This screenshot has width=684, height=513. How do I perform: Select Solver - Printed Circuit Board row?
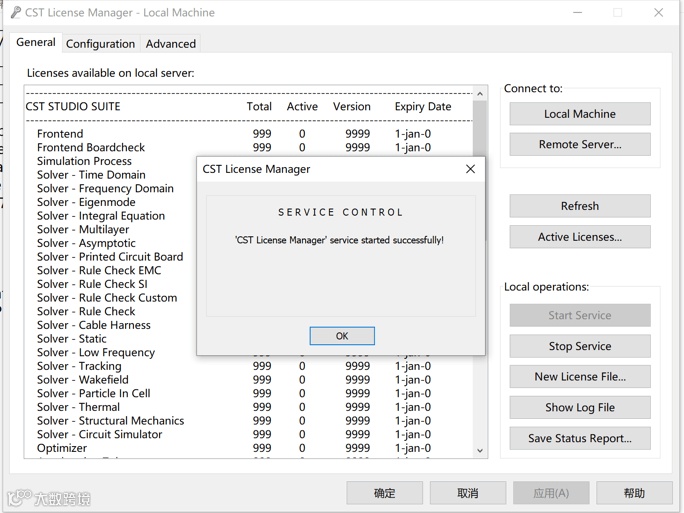coord(111,257)
